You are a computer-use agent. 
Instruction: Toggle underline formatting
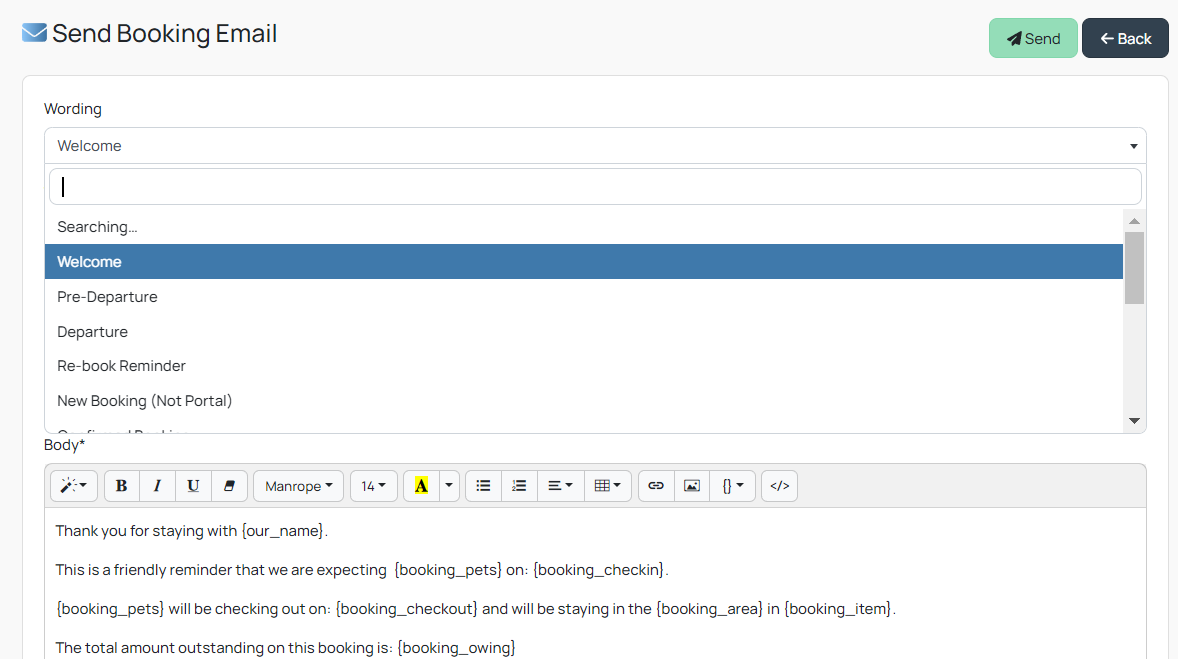(x=193, y=486)
